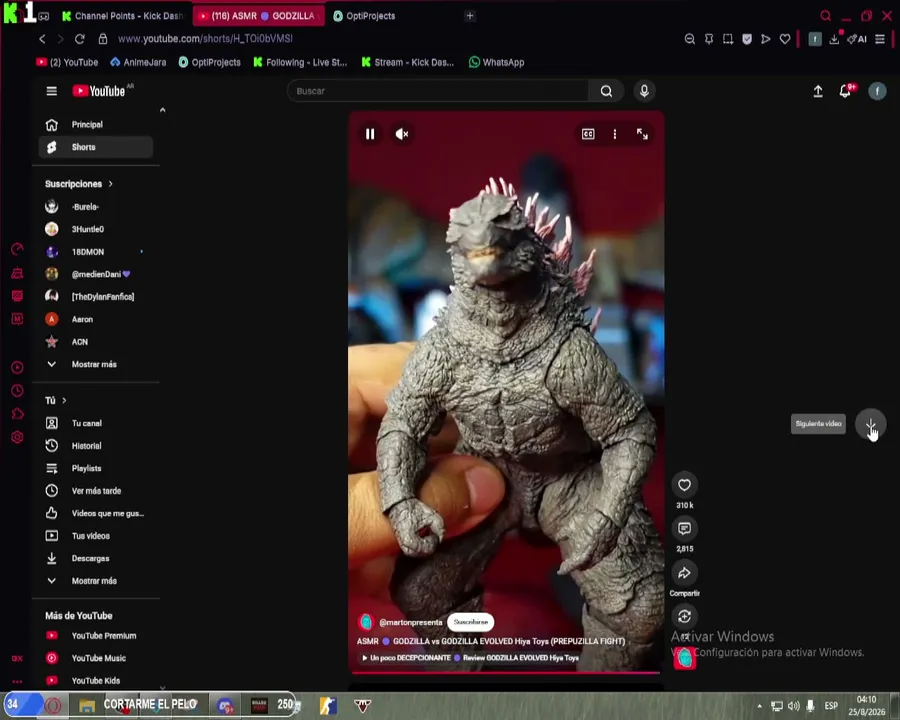The width and height of the screenshot is (900, 720).
Task: Open the Opera sidebar settings gear
Action: click(17, 438)
